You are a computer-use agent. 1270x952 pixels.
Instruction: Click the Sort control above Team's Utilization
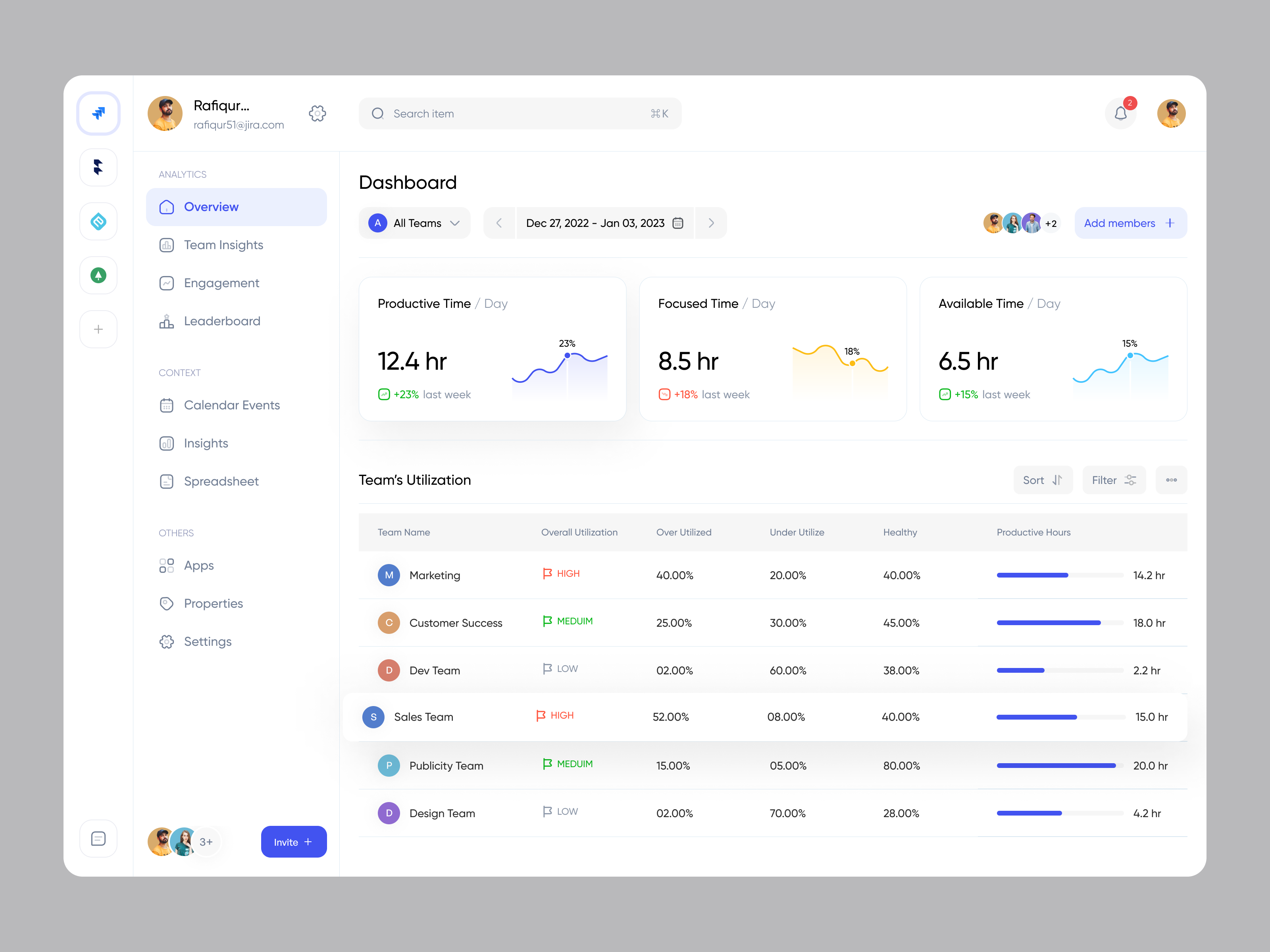pos(1043,480)
